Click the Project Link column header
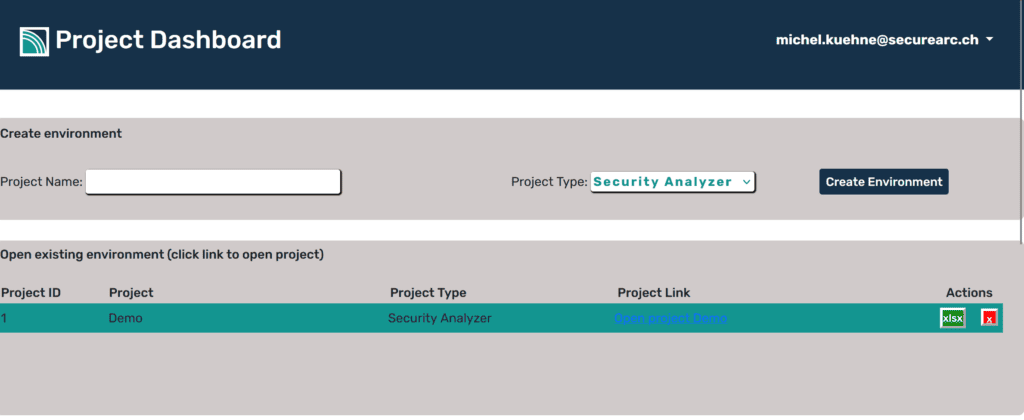 654,293
